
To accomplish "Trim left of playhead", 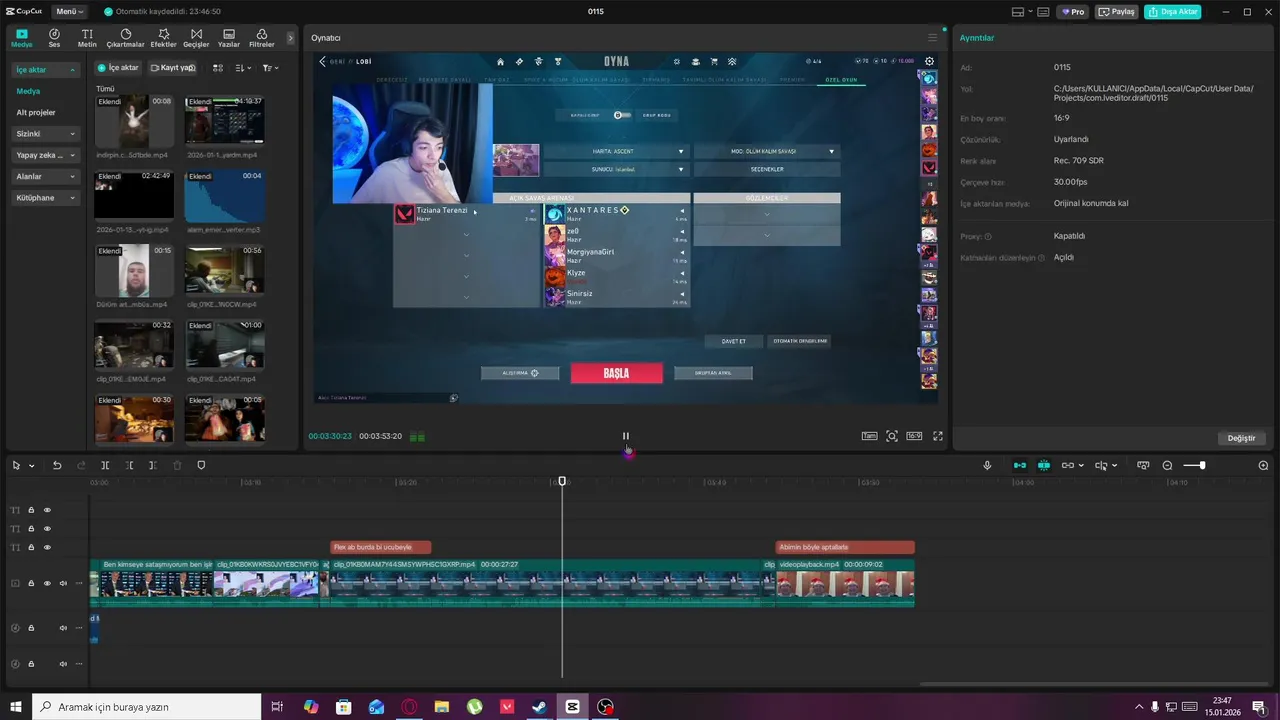I will 129,466.
